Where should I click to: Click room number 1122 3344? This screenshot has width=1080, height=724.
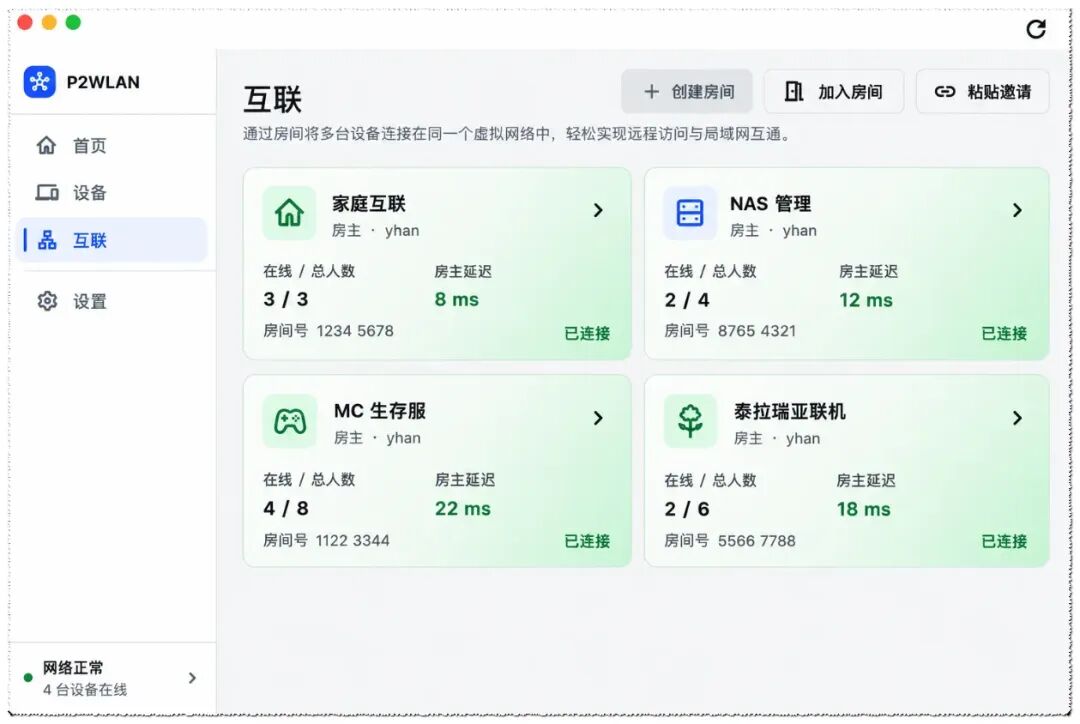(x=352, y=540)
